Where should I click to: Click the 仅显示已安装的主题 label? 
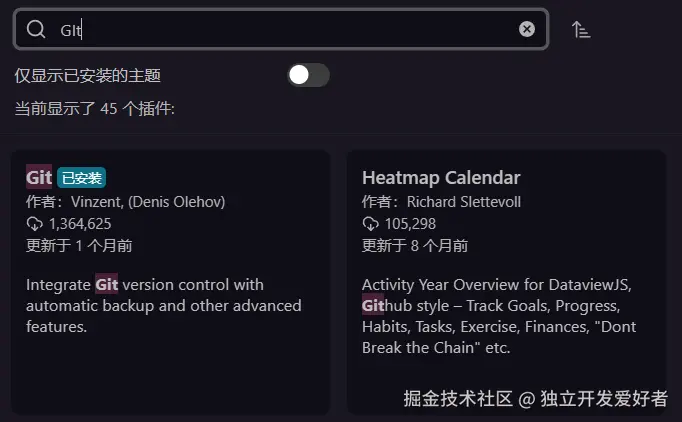click(88, 75)
